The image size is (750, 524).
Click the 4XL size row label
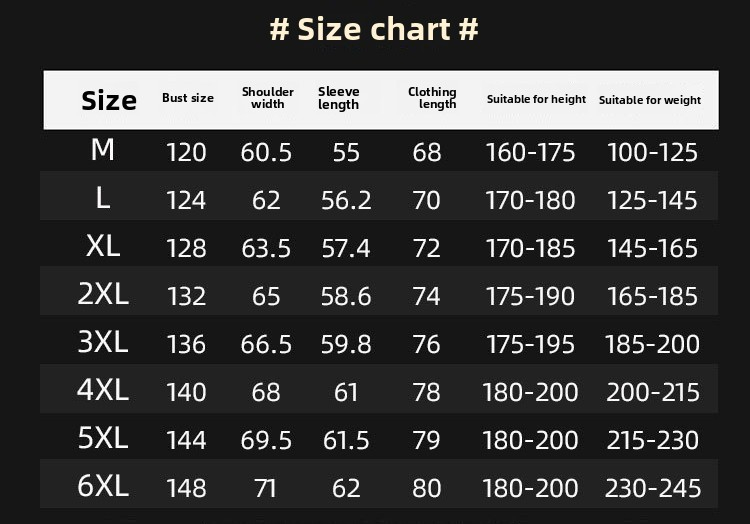(x=103, y=389)
